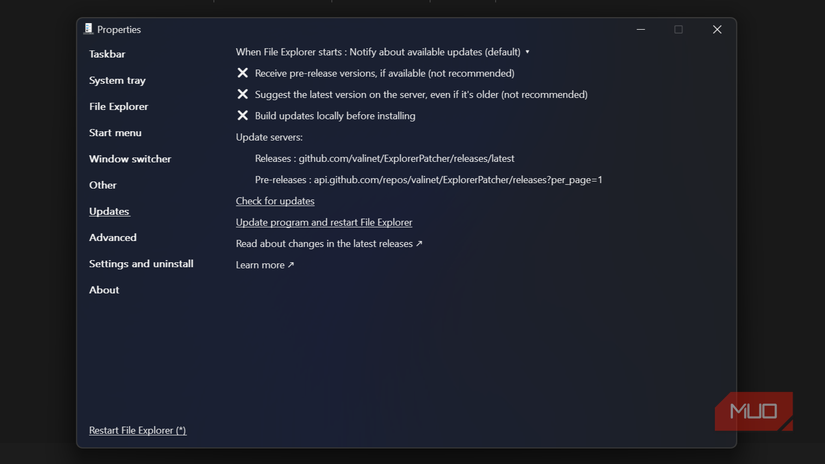
Task: Go to the File Explorer section
Action: [x=118, y=106]
